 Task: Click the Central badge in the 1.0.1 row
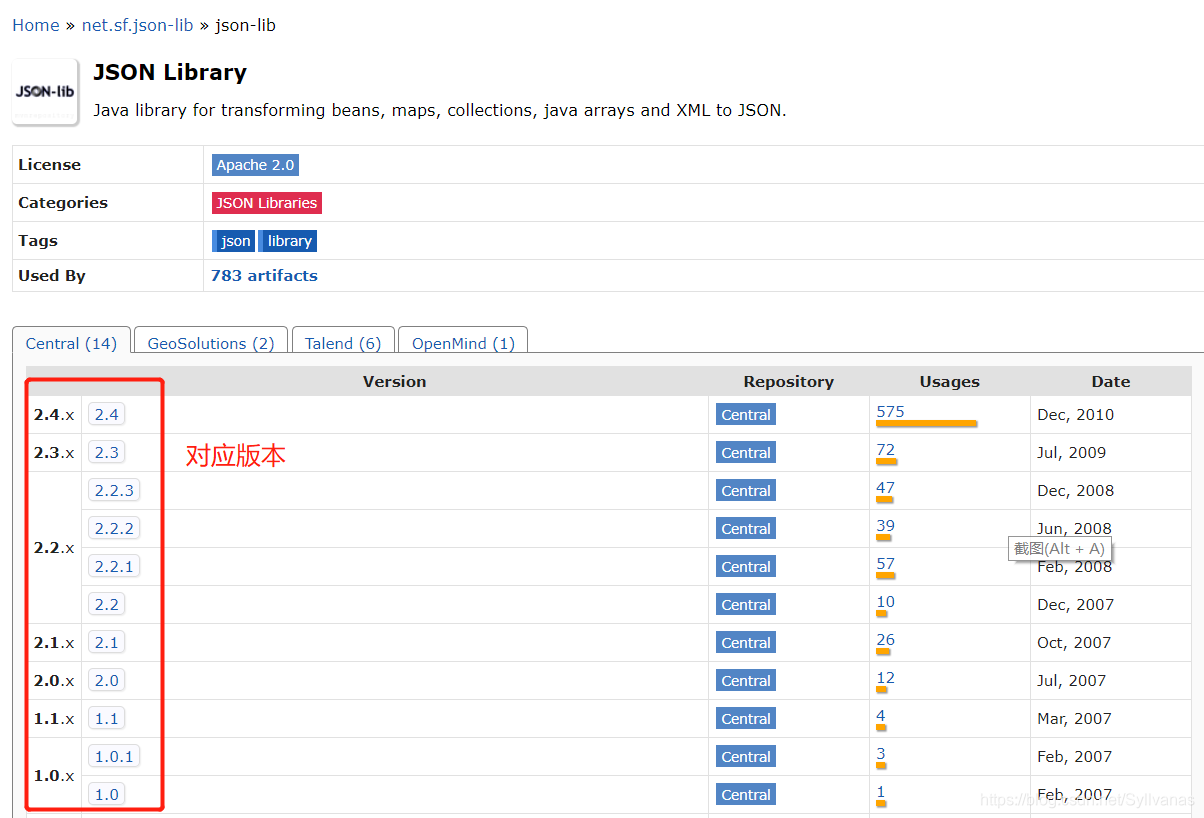[746, 757]
